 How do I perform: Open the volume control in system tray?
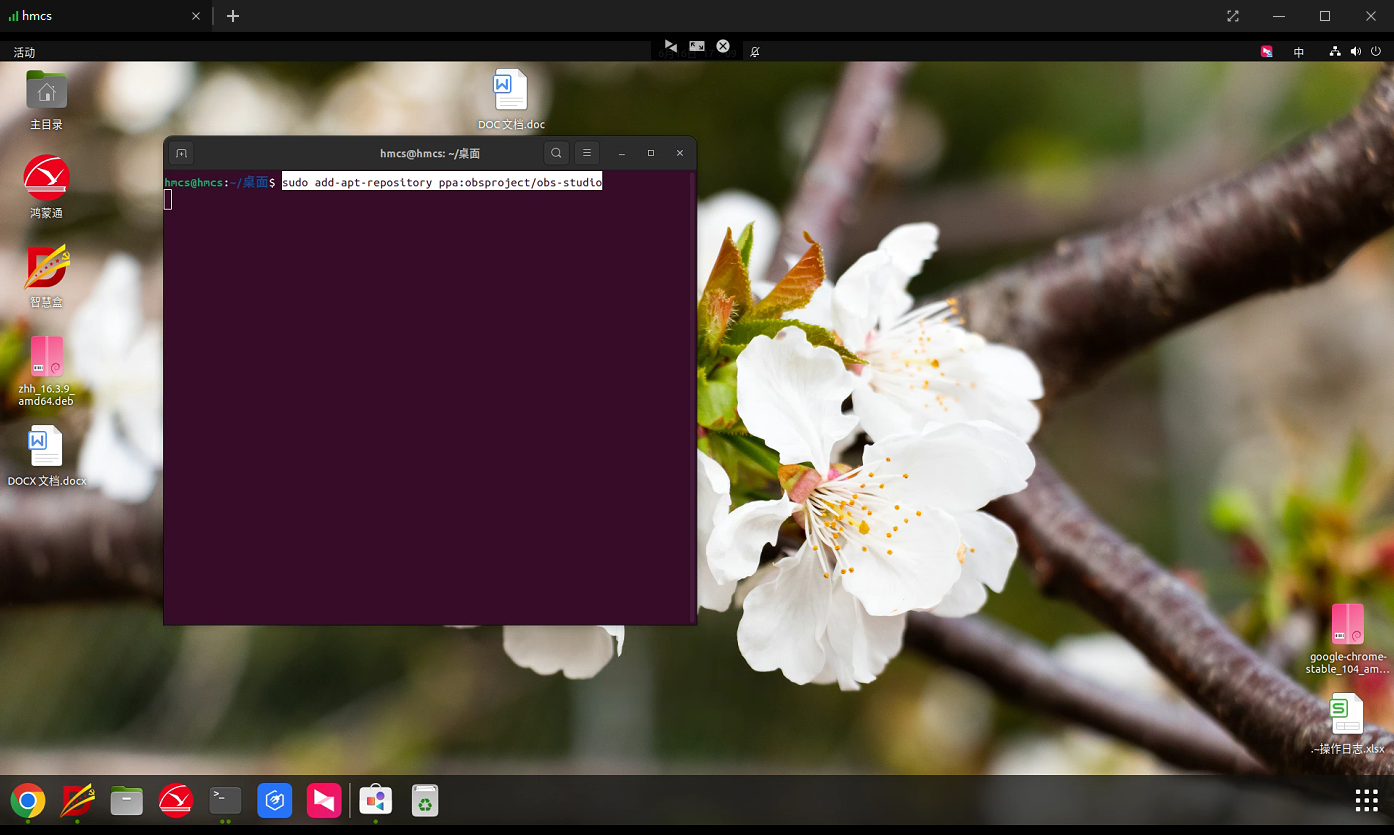coord(1355,52)
